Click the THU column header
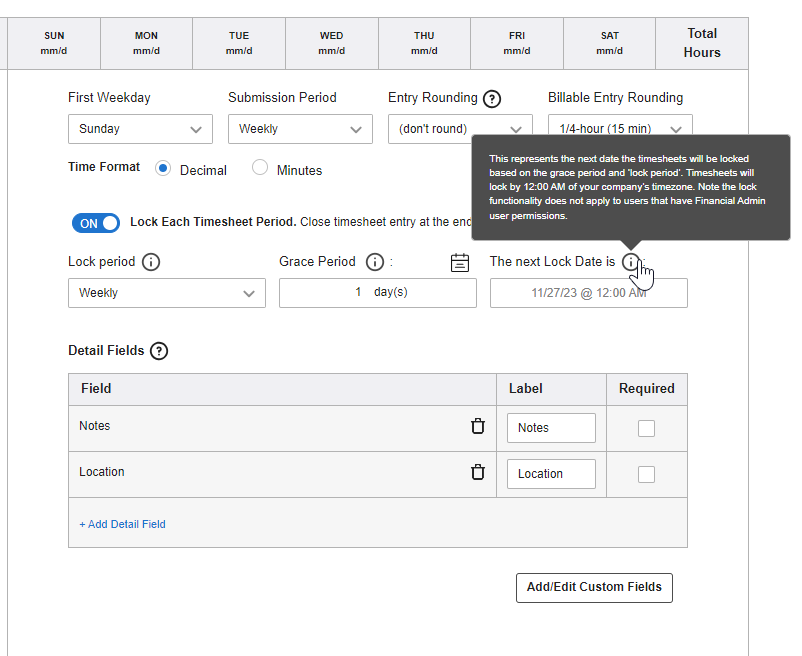Screen dimensions: 802x656 pyautogui.click(x=424, y=43)
